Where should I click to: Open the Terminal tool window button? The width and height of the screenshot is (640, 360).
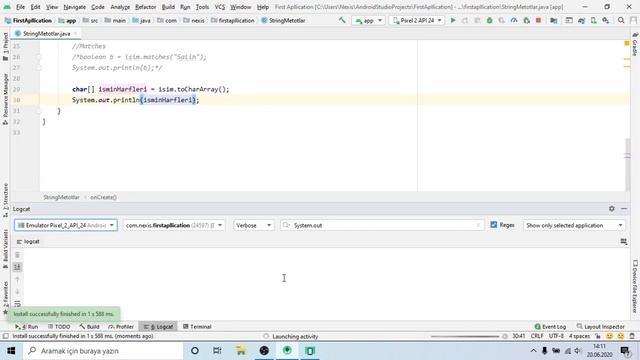point(197,327)
